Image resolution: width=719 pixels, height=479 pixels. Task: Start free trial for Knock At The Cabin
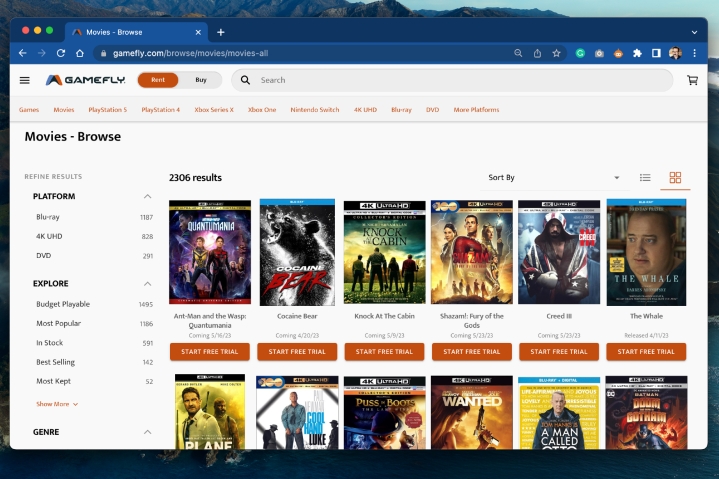tap(384, 352)
